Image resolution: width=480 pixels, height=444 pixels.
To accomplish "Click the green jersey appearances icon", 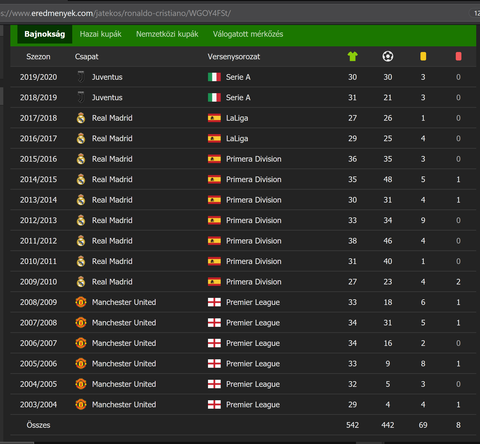I will point(352,56).
